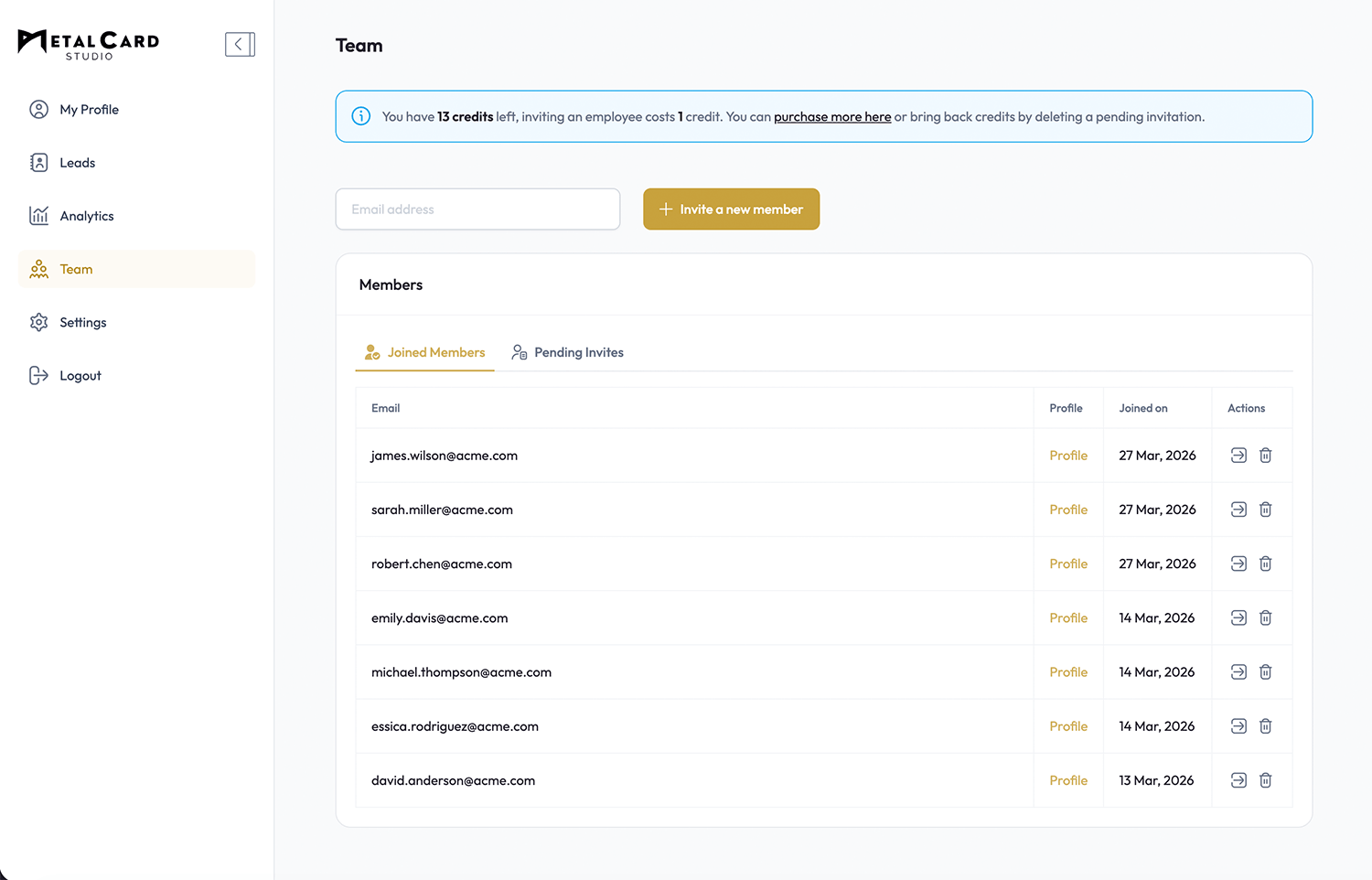Remove robert.chen@acme.com using the trash icon

(1265, 563)
